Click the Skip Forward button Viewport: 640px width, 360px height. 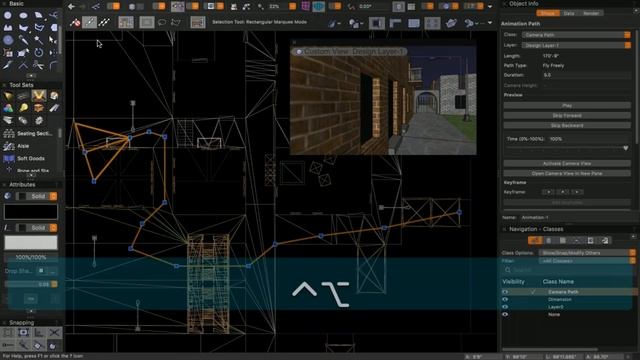pos(567,116)
